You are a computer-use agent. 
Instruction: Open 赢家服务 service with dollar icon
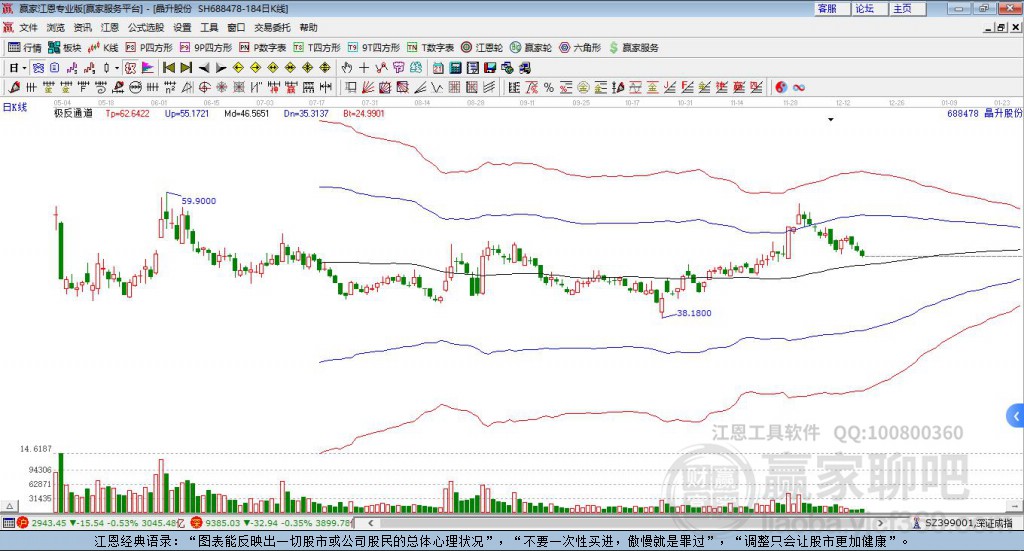coord(634,48)
